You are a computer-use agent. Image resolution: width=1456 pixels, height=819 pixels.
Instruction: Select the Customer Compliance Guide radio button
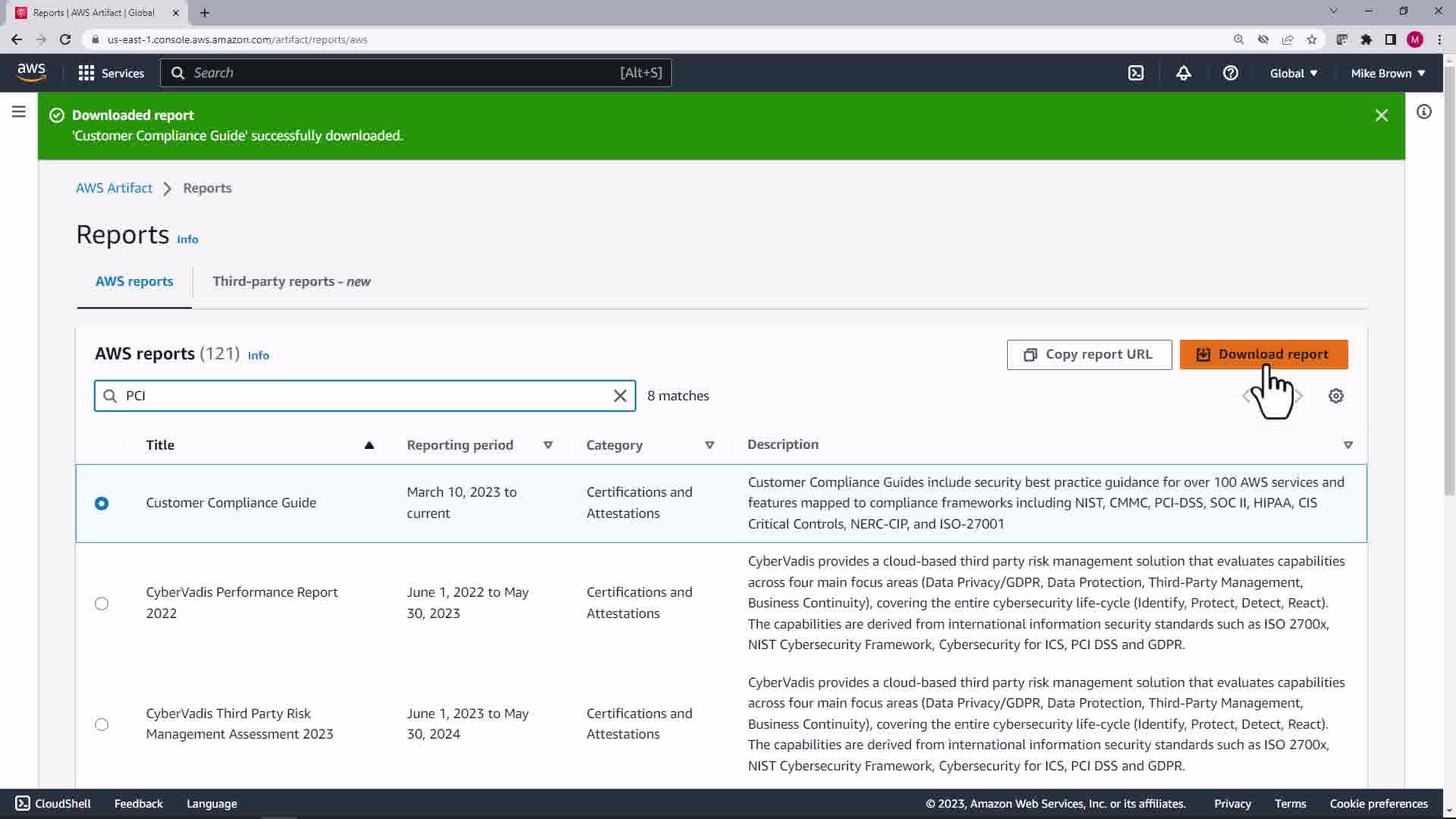coord(102,504)
